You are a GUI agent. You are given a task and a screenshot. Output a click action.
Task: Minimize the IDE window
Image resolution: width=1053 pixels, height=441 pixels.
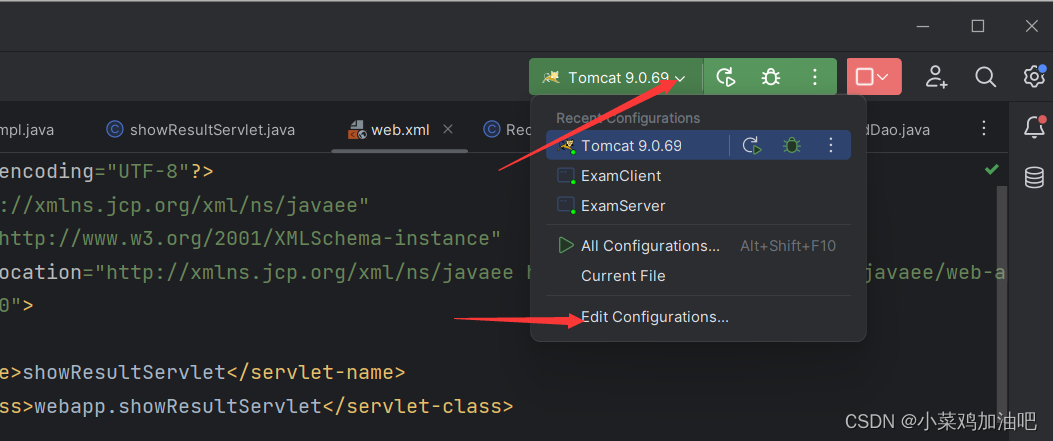click(925, 26)
